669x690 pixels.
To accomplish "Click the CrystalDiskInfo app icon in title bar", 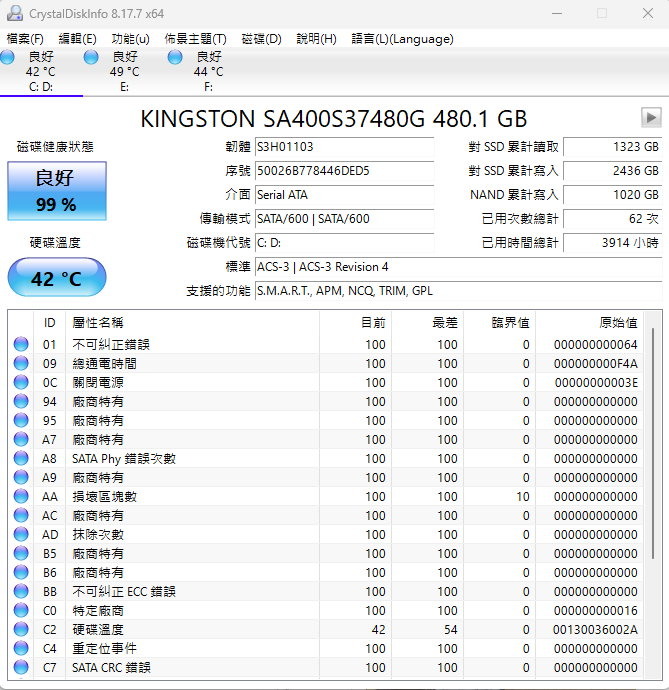I will 15,13.
